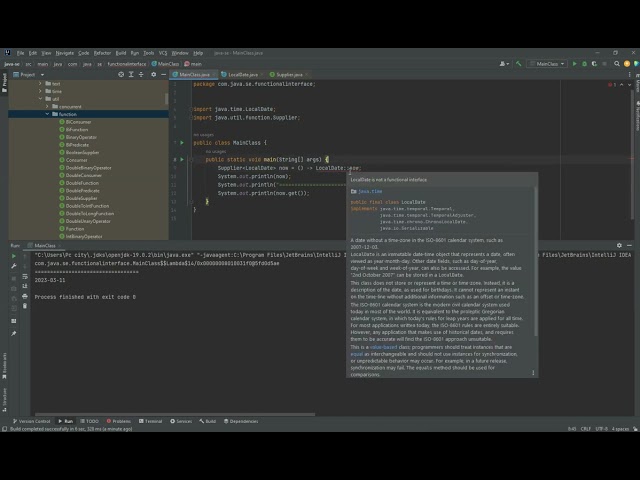Open the File menu
This screenshot has height=480, width=640.
coord(20,53)
